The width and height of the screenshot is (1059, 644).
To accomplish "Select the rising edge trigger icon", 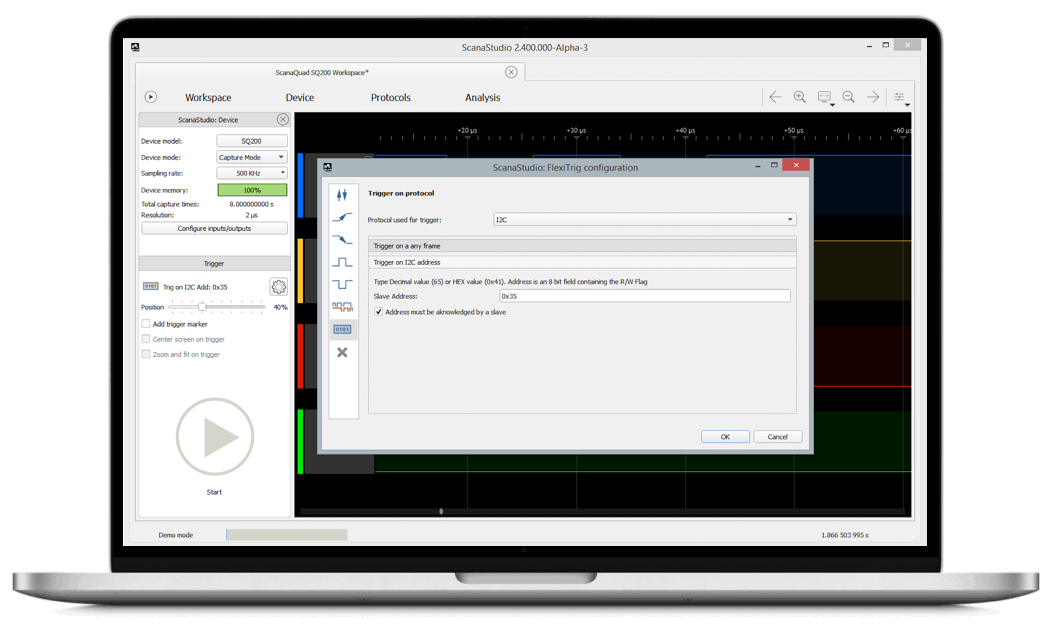I will coord(342,216).
